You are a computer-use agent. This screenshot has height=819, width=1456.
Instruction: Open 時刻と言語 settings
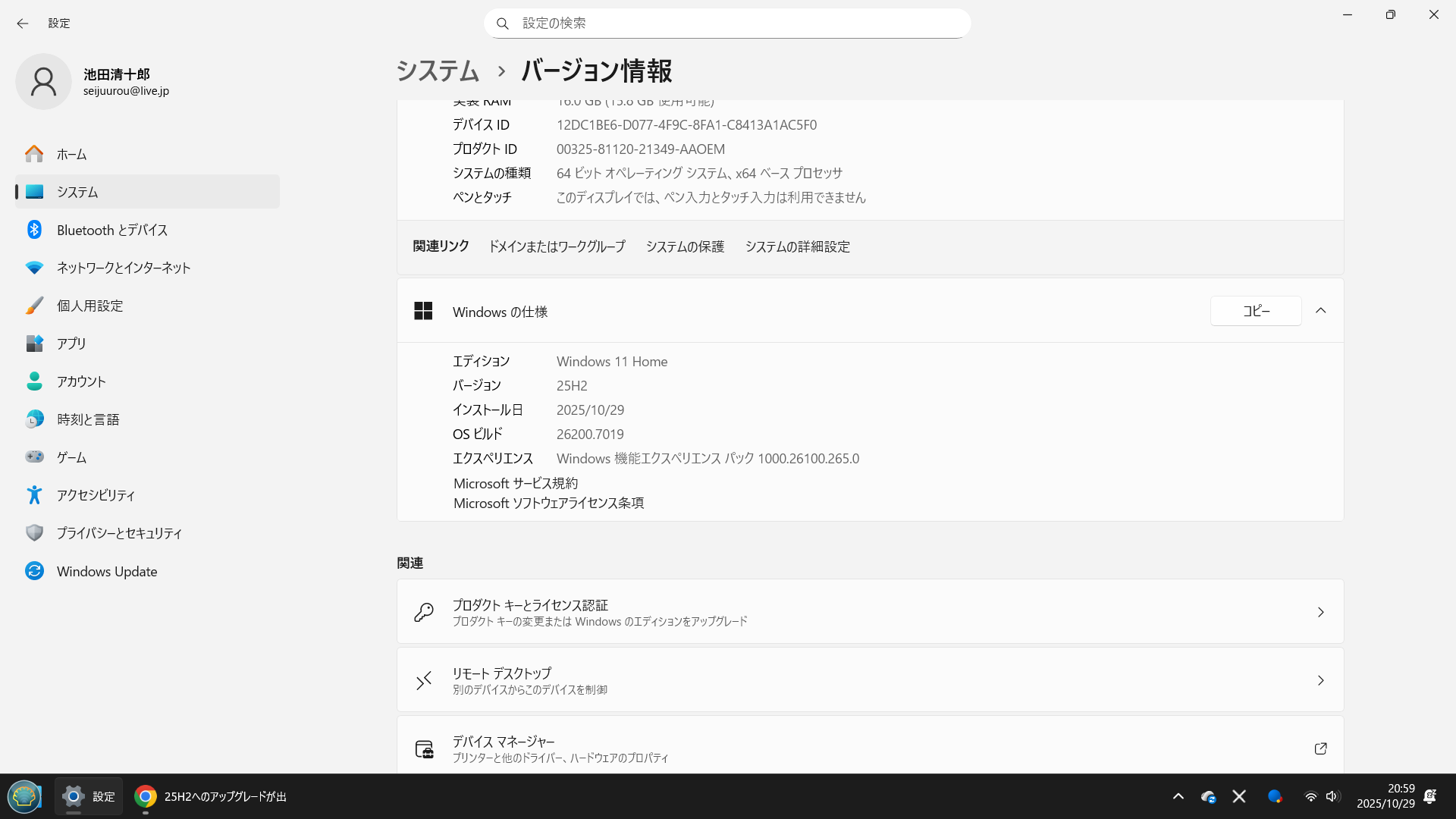(x=147, y=419)
